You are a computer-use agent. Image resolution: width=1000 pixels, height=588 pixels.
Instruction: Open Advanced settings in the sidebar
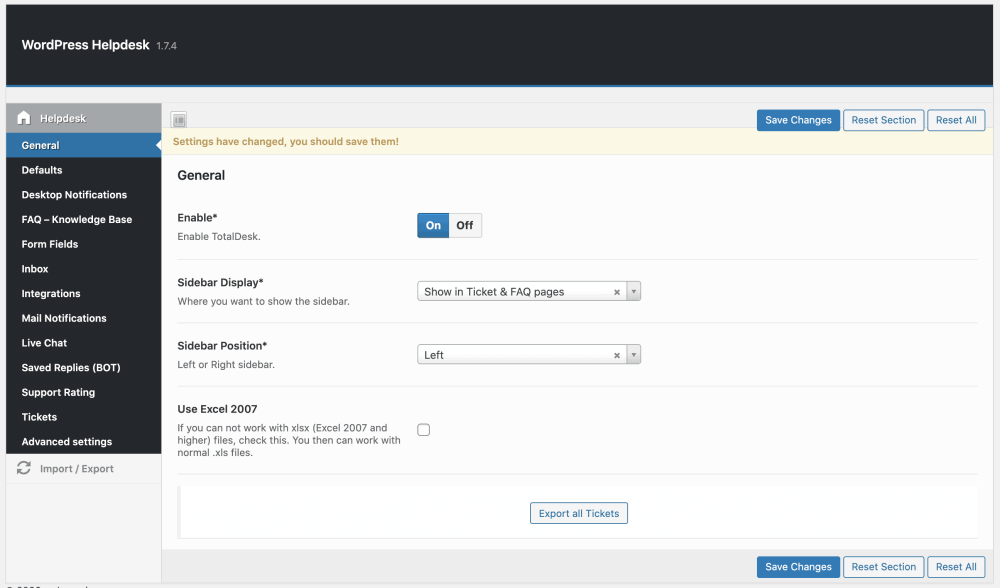66,441
